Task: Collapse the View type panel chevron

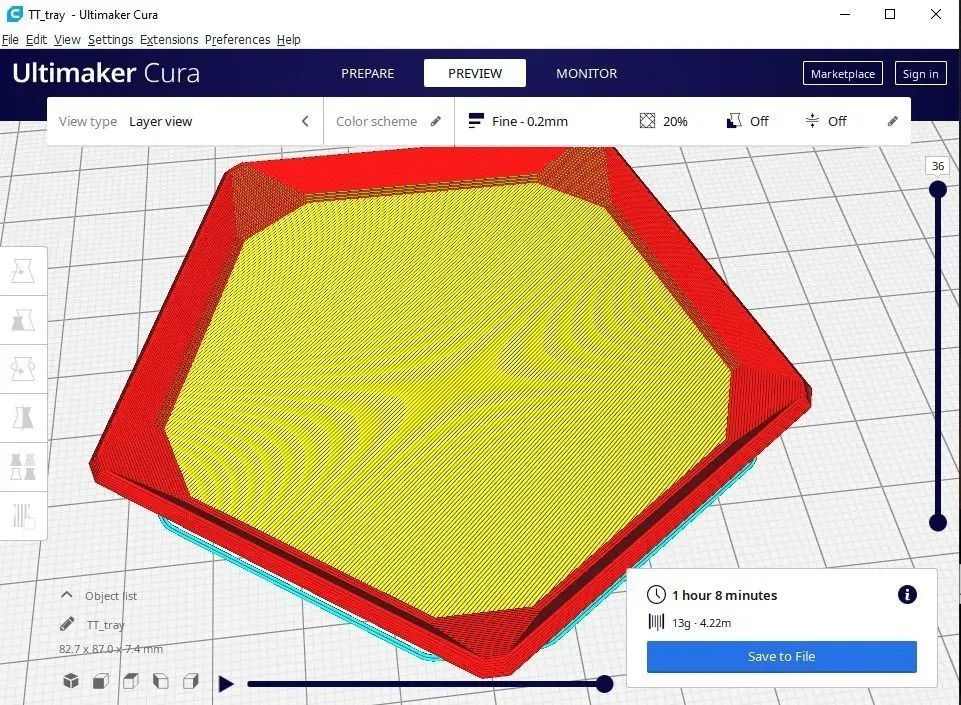Action: point(305,121)
